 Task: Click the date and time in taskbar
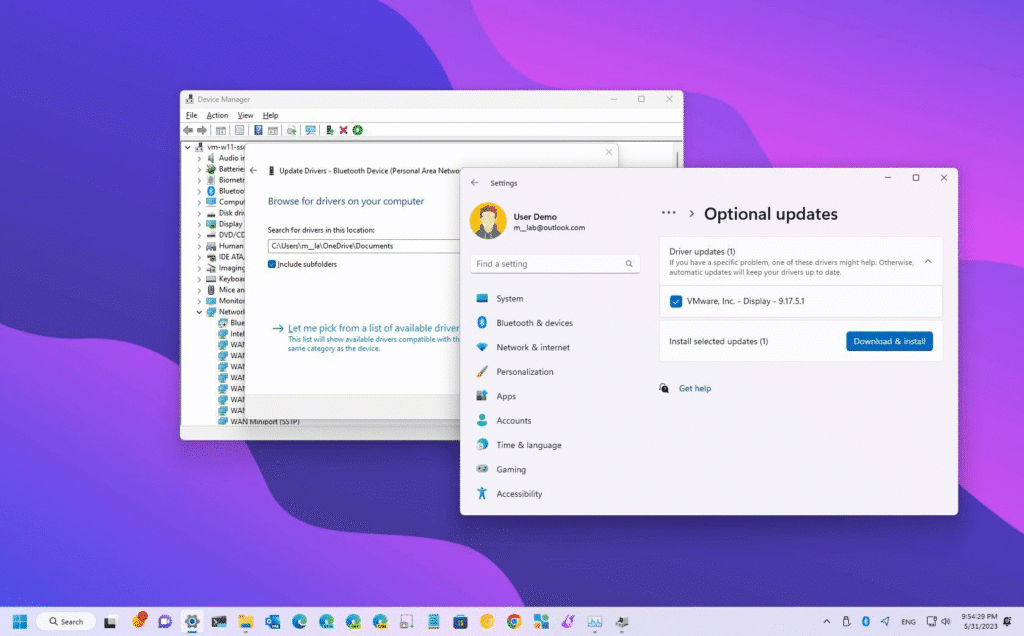[979, 621]
